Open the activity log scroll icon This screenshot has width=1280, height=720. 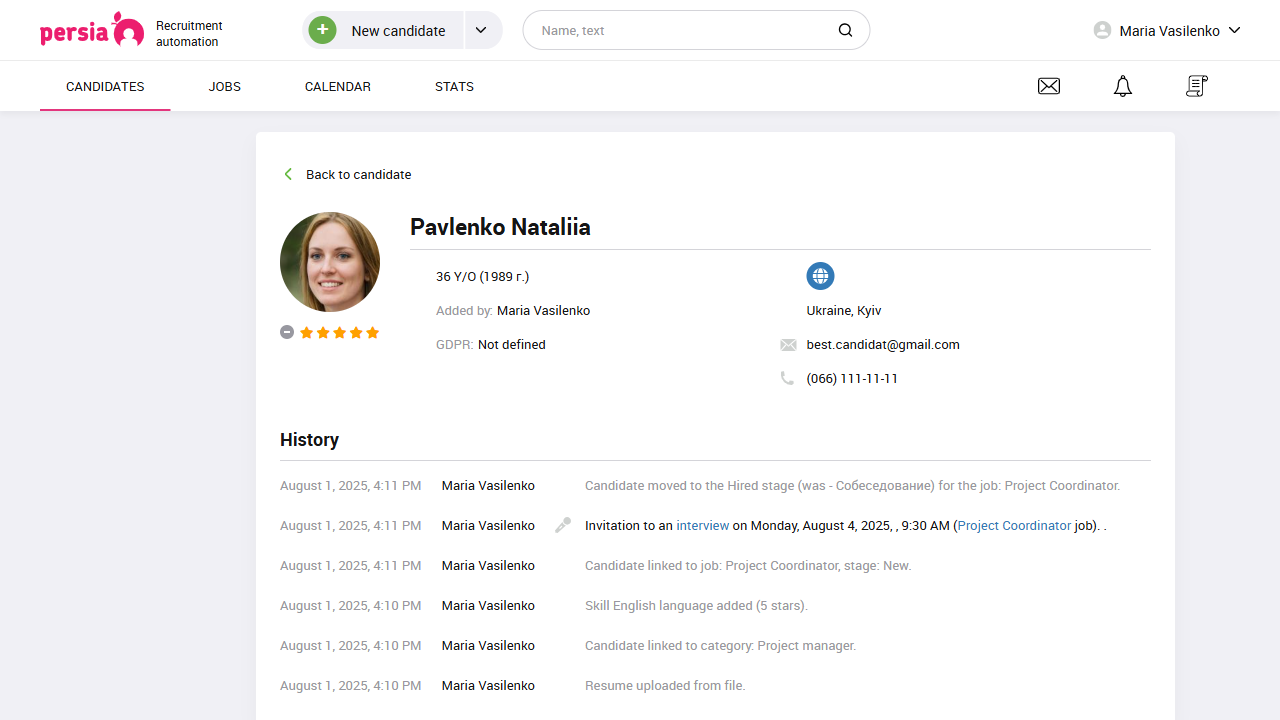(1196, 86)
